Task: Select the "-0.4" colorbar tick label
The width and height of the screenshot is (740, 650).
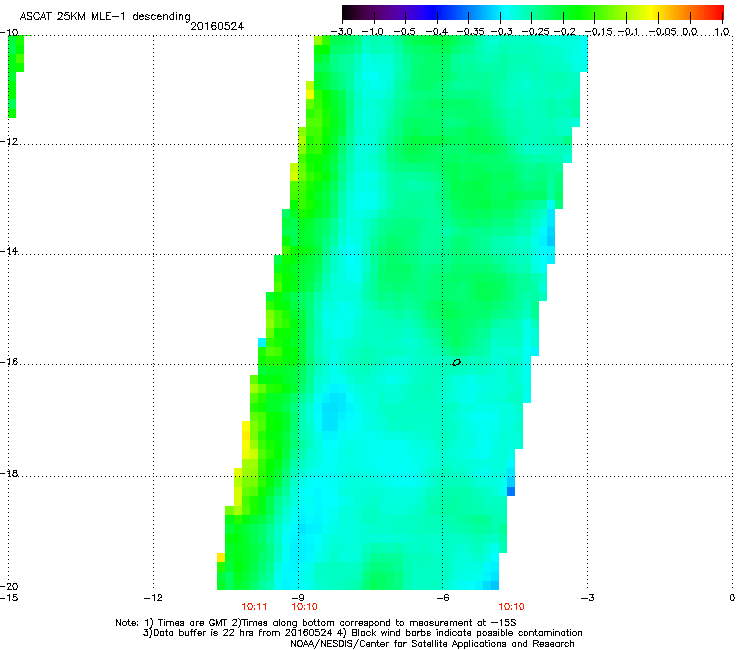Action: point(436,32)
